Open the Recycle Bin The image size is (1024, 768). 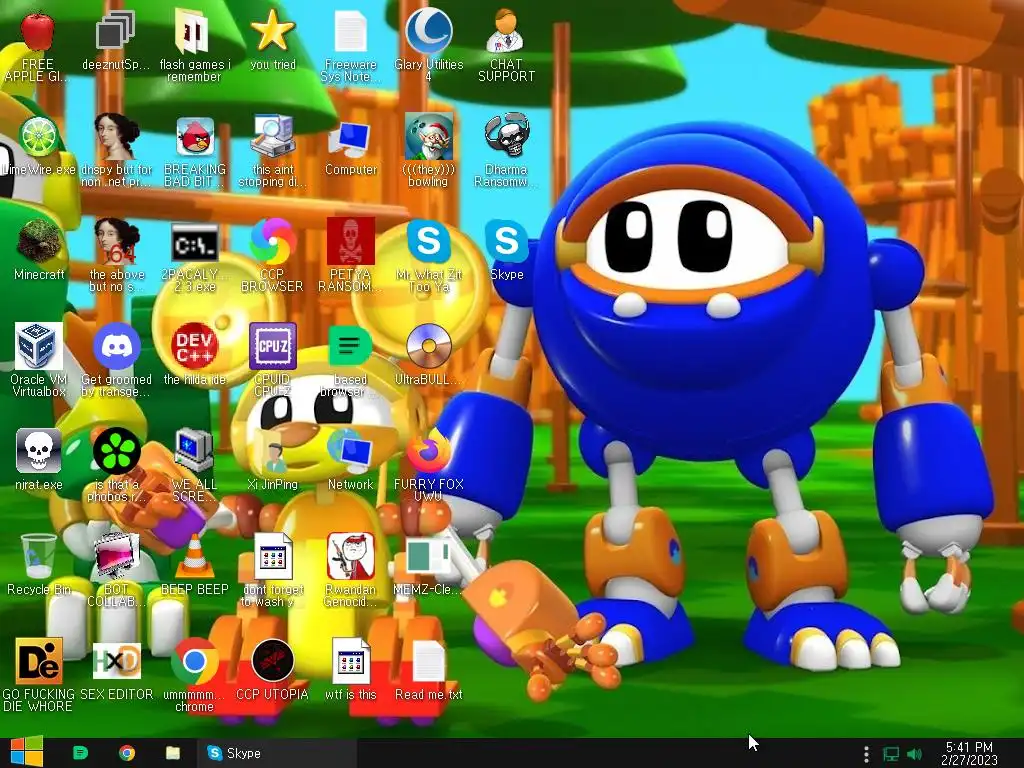click(x=38, y=557)
